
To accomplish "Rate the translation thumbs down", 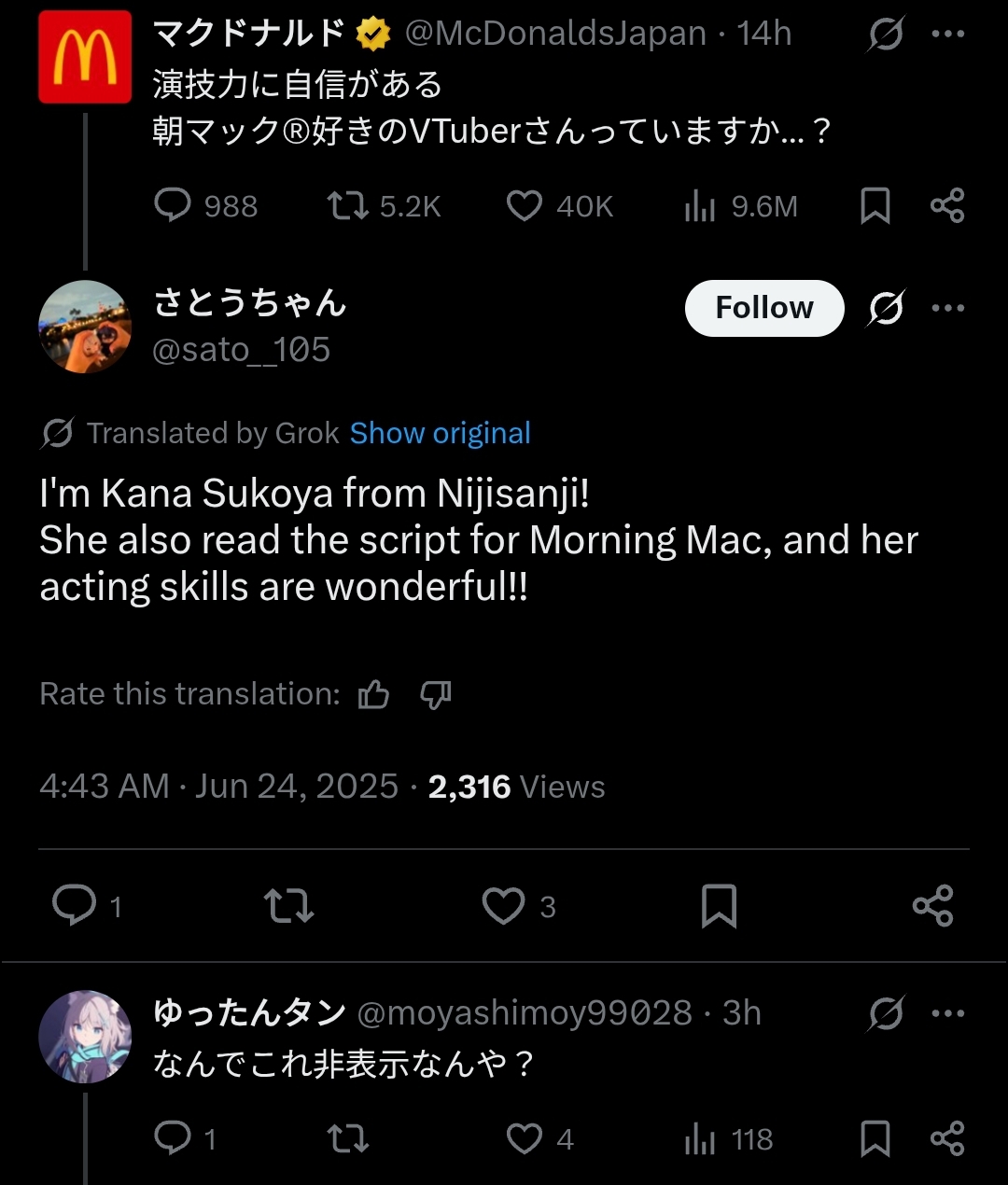I will coord(436,694).
